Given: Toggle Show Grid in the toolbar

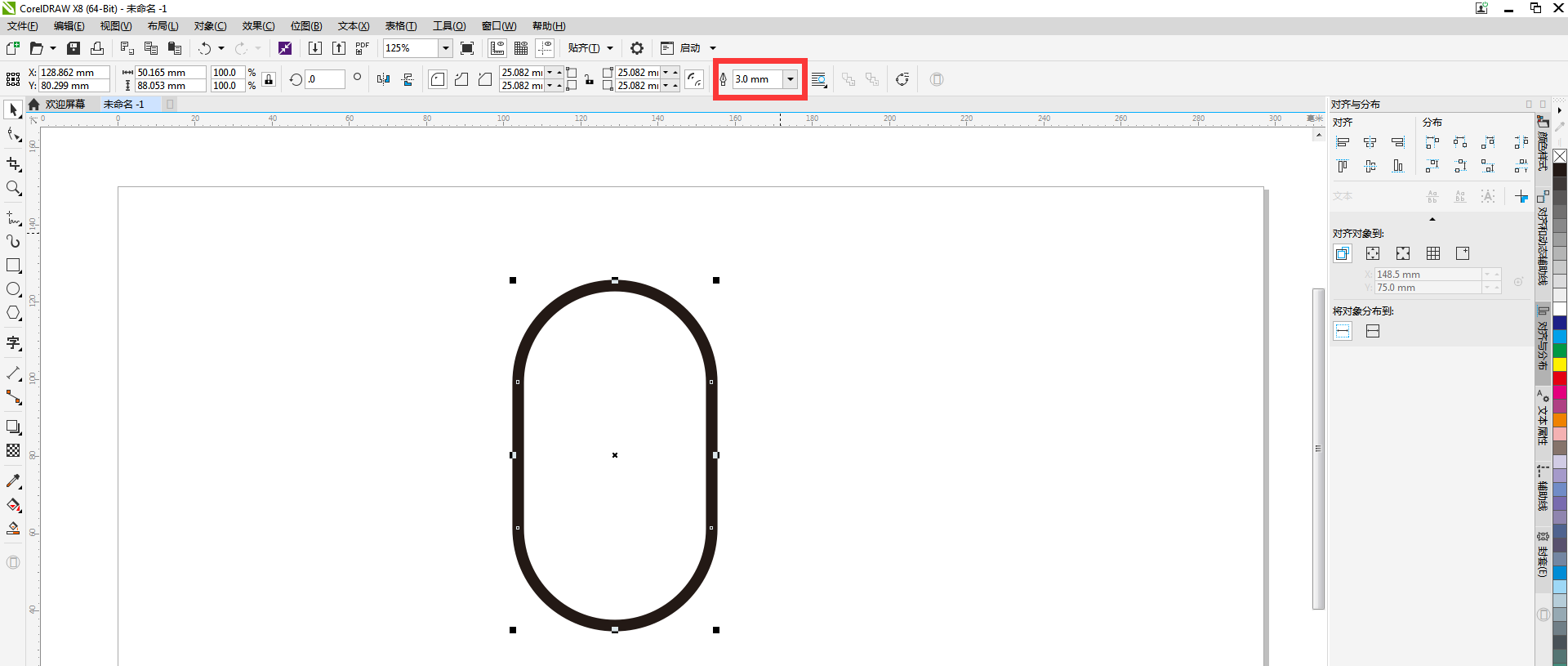Looking at the screenshot, I should point(521,48).
